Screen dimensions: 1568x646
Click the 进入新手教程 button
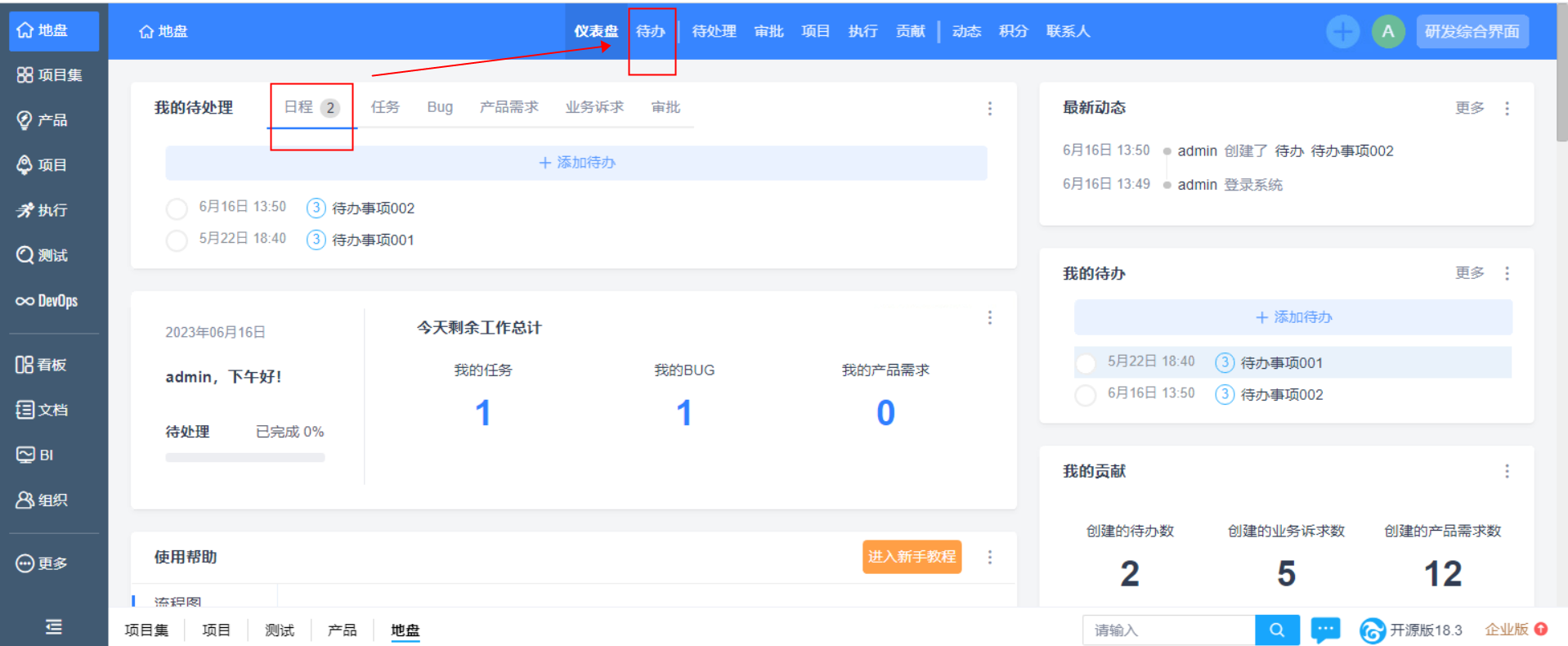coord(912,557)
